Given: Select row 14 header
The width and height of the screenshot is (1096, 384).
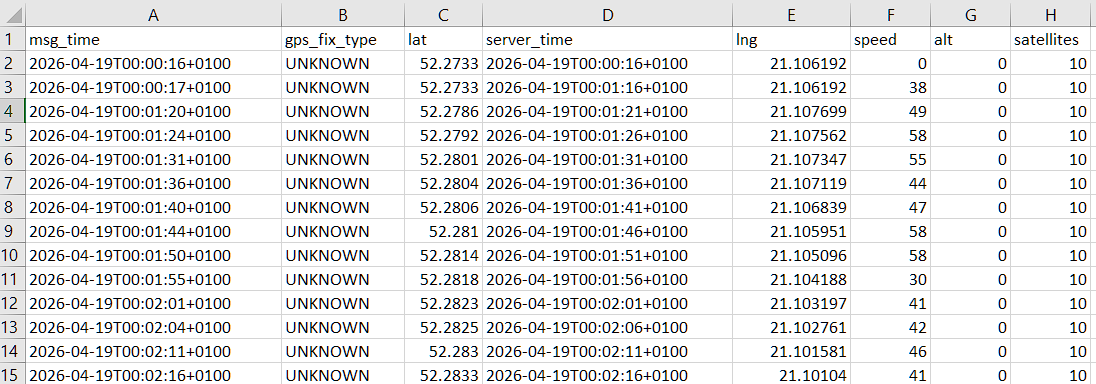Looking at the screenshot, I should pyautogui.click(x=13, y=350).
